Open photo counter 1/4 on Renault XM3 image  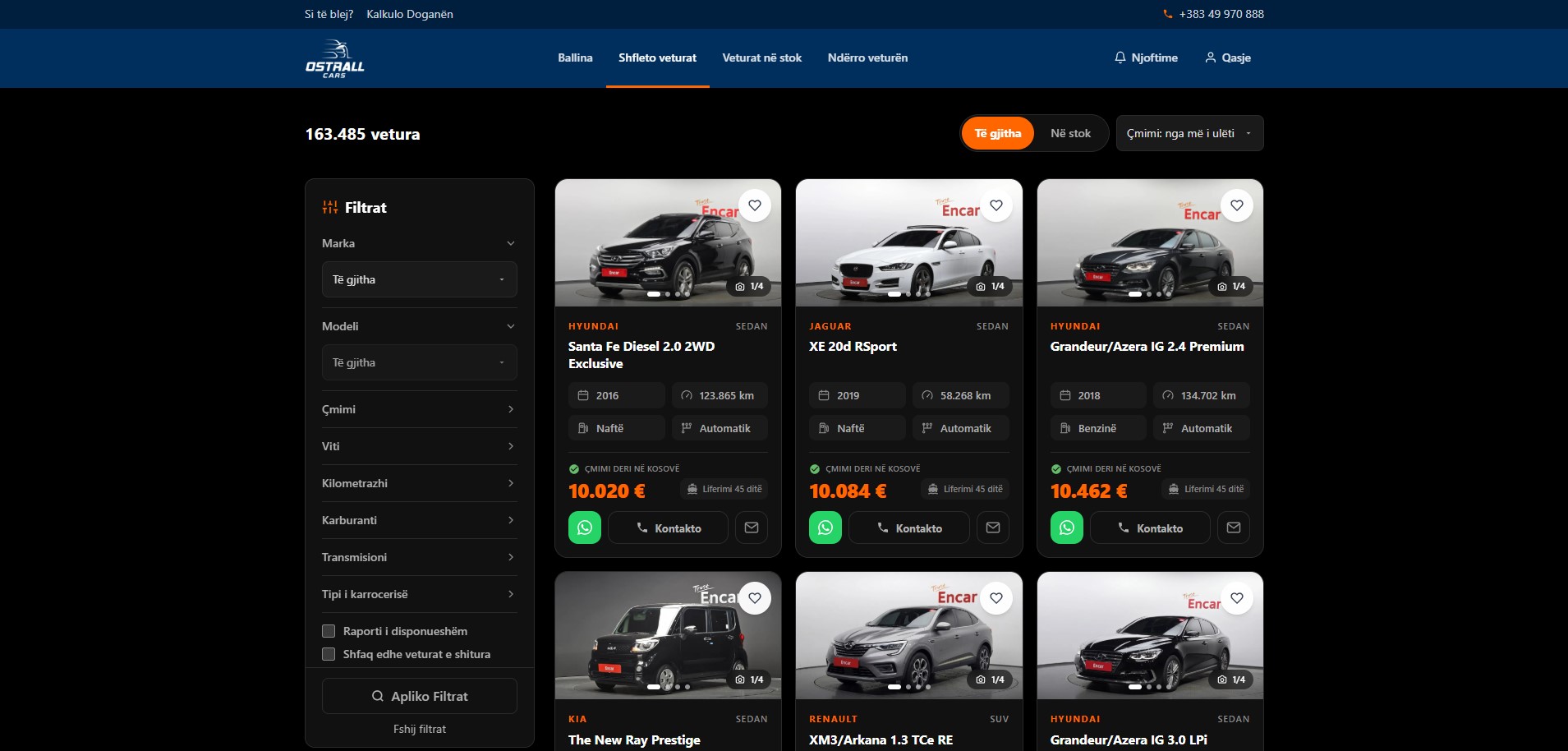990,680
